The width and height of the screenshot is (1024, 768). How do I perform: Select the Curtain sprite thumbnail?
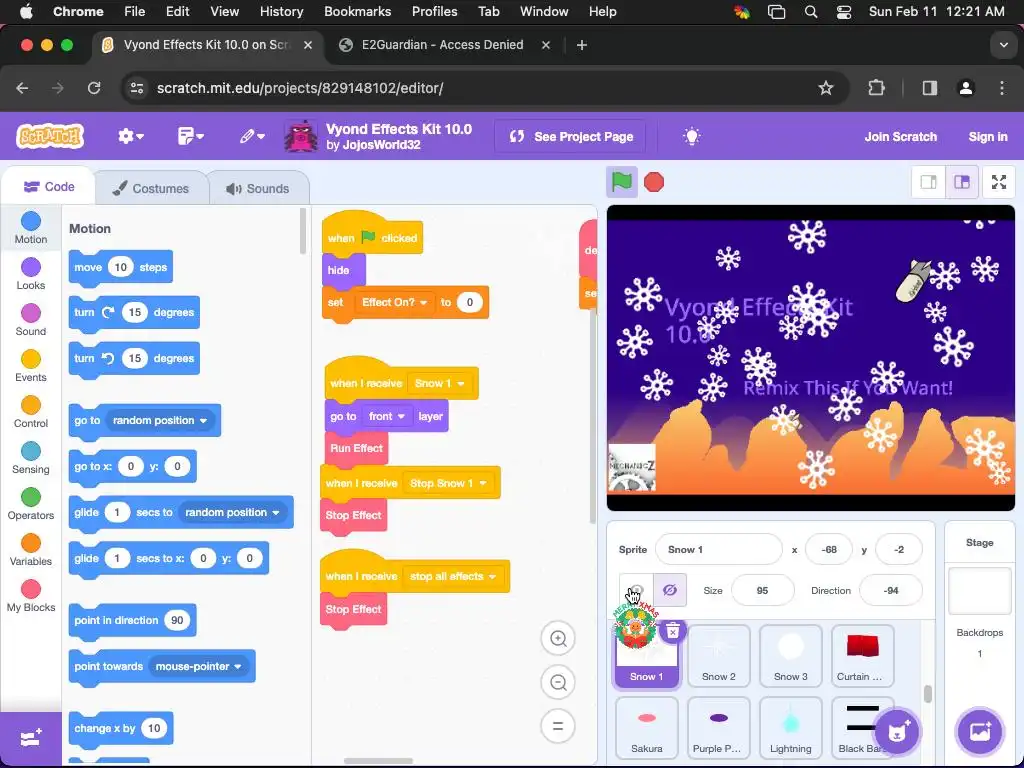coord(862,656)
